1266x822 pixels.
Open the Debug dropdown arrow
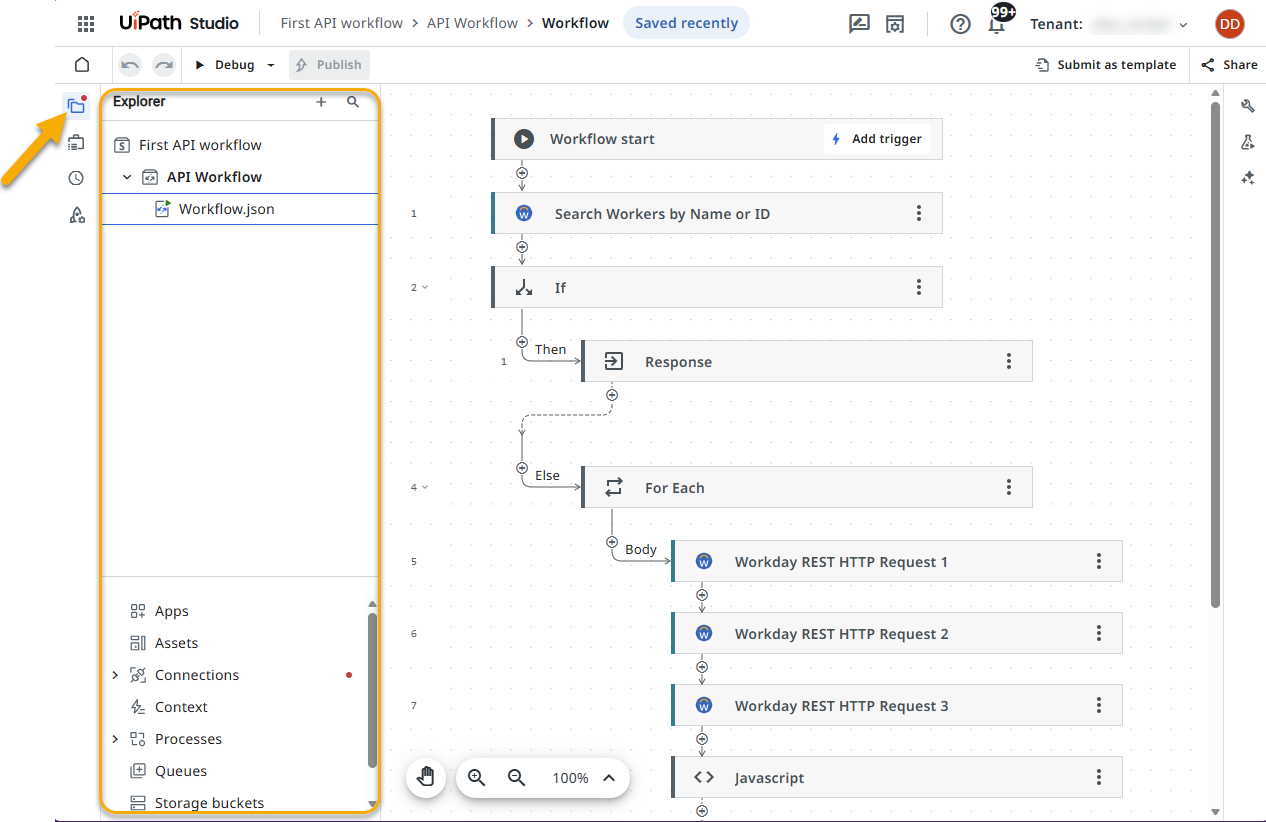pos(271,65)
